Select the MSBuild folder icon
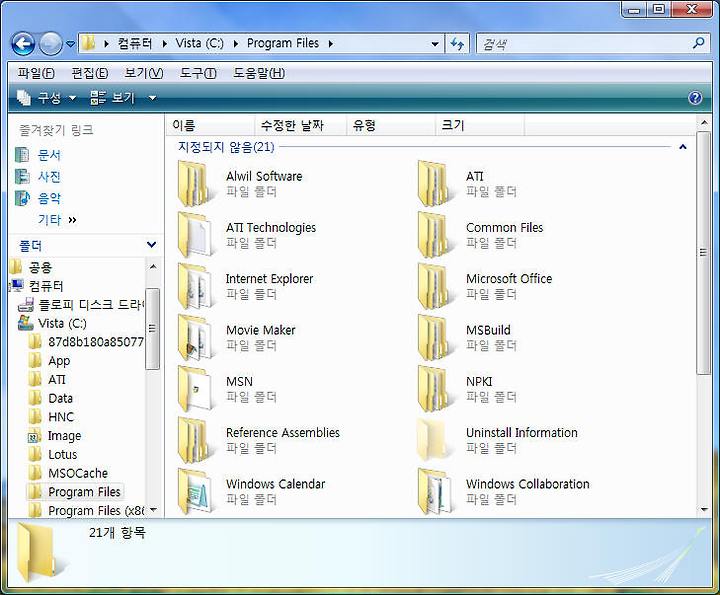The width and height of the screenshot is (720, 595). 435,338
